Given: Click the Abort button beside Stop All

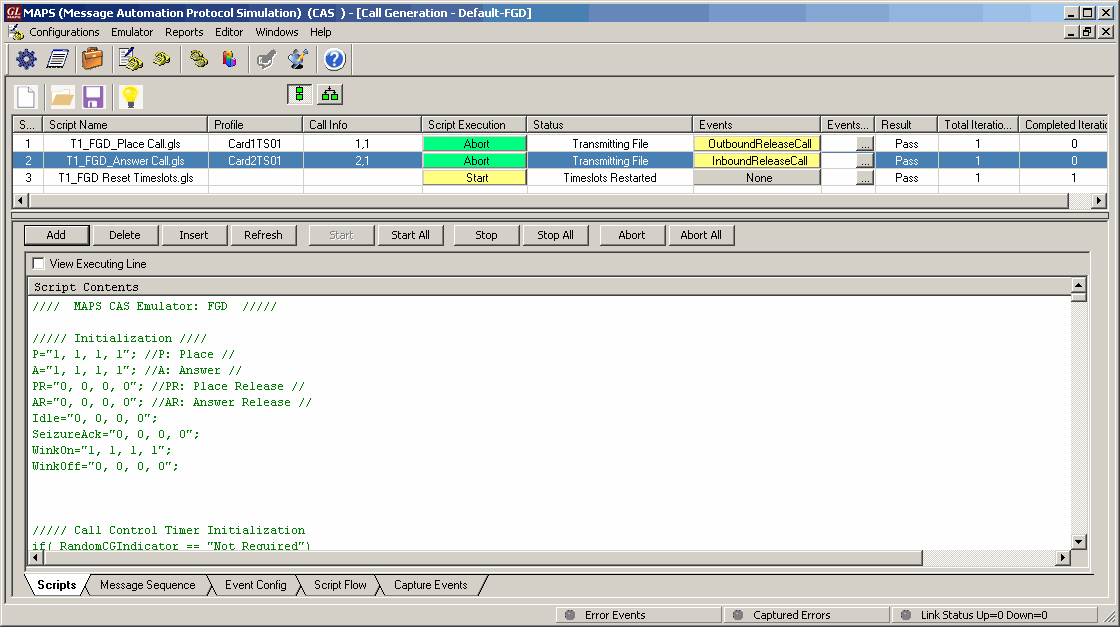Looking at the screenshot, I should click(x=632, y=235).
